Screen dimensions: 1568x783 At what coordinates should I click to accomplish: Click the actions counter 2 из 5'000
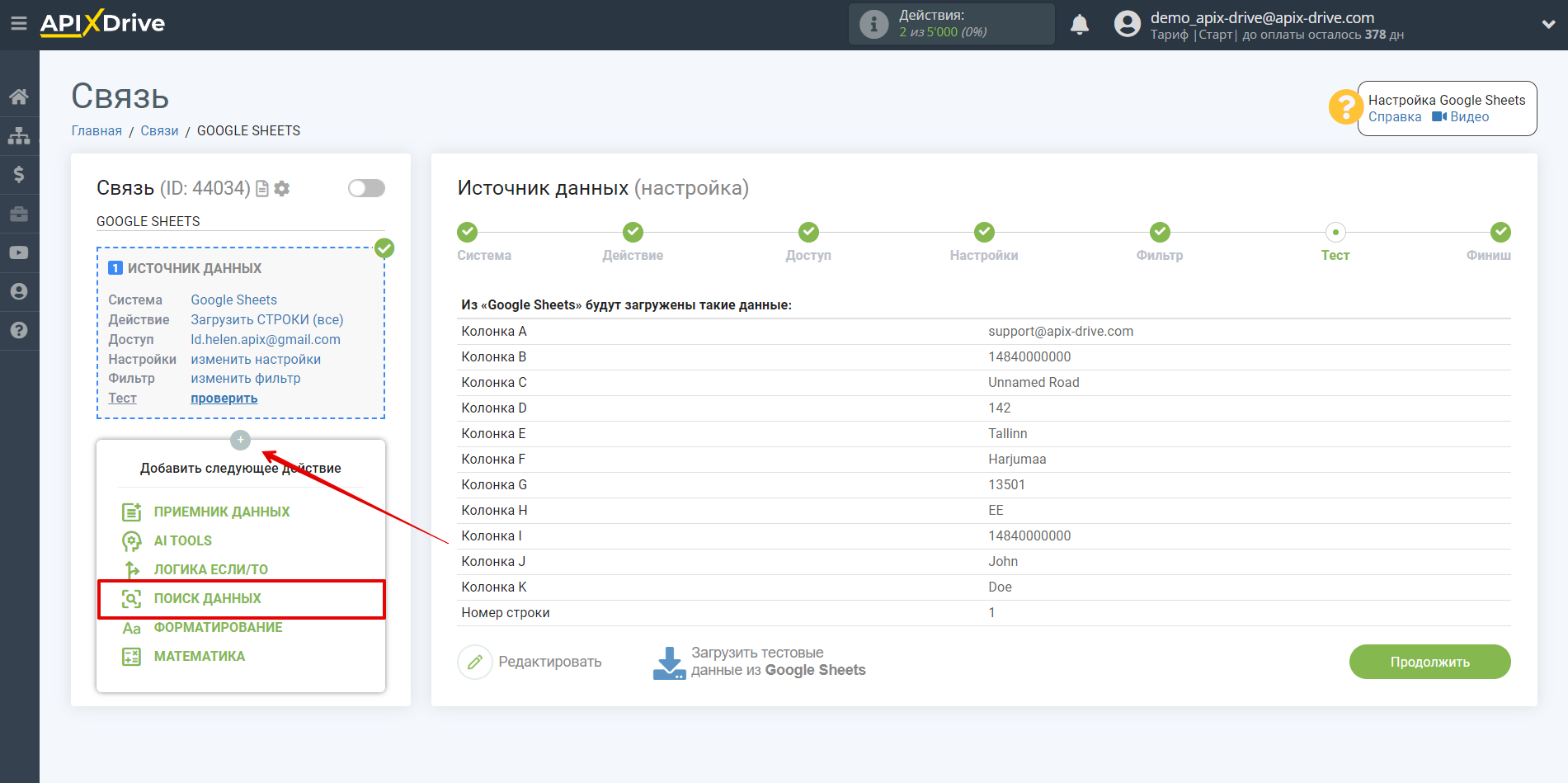click(943, 32)
